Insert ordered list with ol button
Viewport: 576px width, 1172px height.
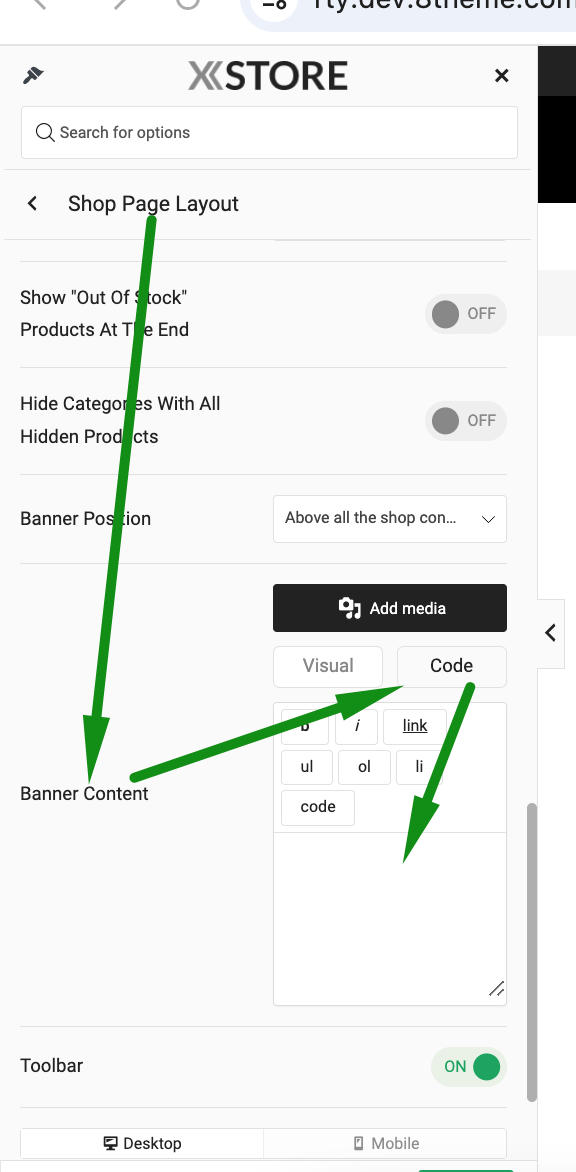click(x=364, y=767)
